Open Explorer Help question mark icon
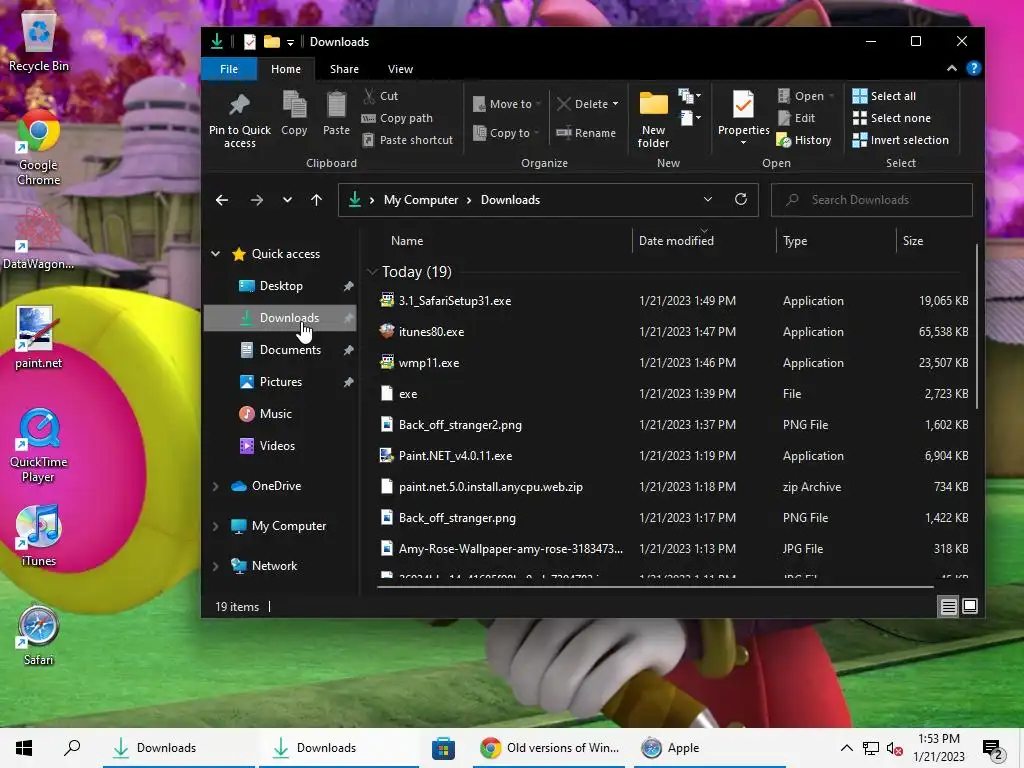 [973, 69]
